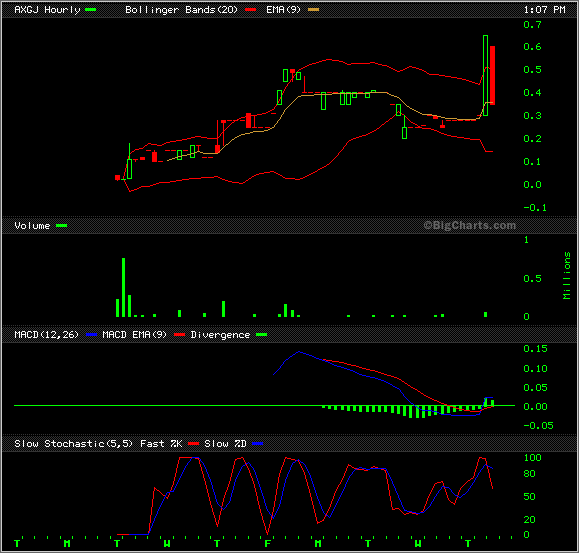579x553 pixels.
Task: Click the blue Slow %D legend swatch
Action: click(257, 444)
